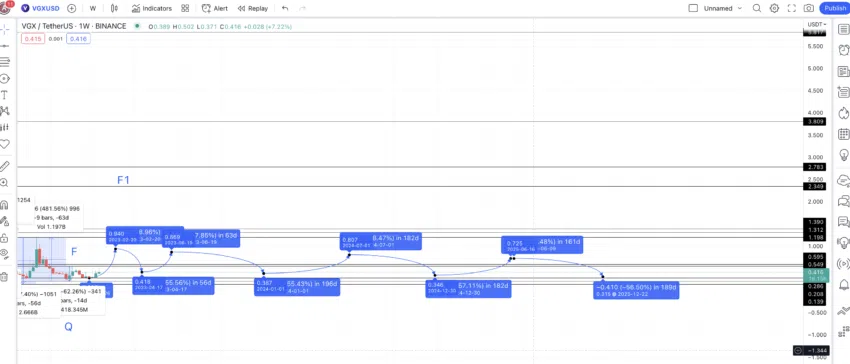The image size is (850, 364).
Task: Click the VGX / TetherUS chart title
Action: tap(74, 26)
